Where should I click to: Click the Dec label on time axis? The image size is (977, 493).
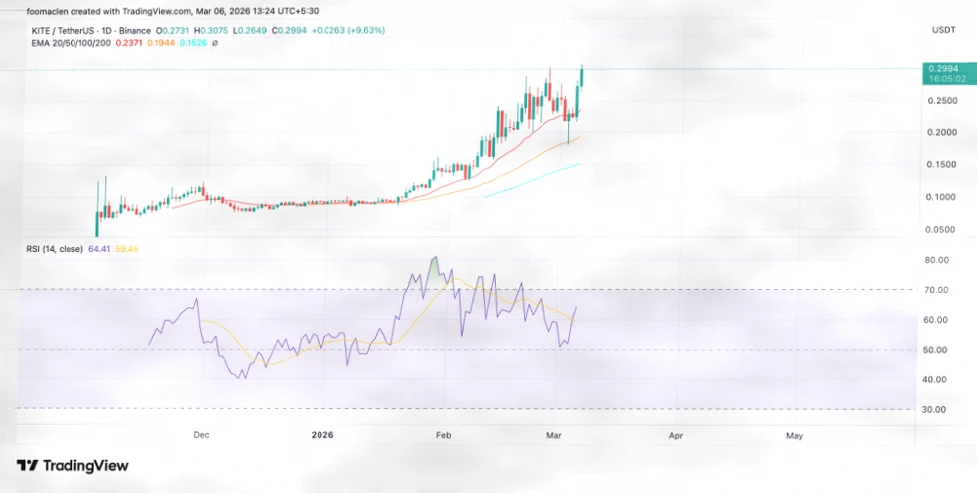coord(200,436)
